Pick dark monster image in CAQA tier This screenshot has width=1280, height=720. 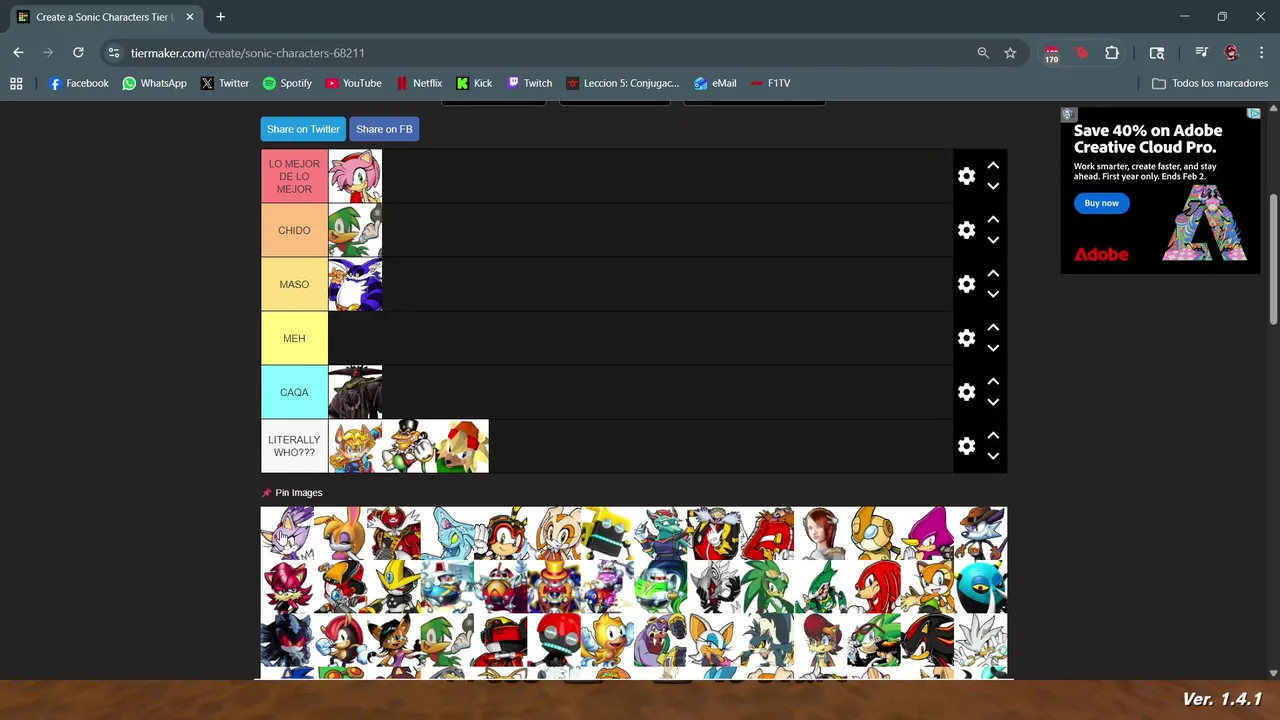coord(355,392)
